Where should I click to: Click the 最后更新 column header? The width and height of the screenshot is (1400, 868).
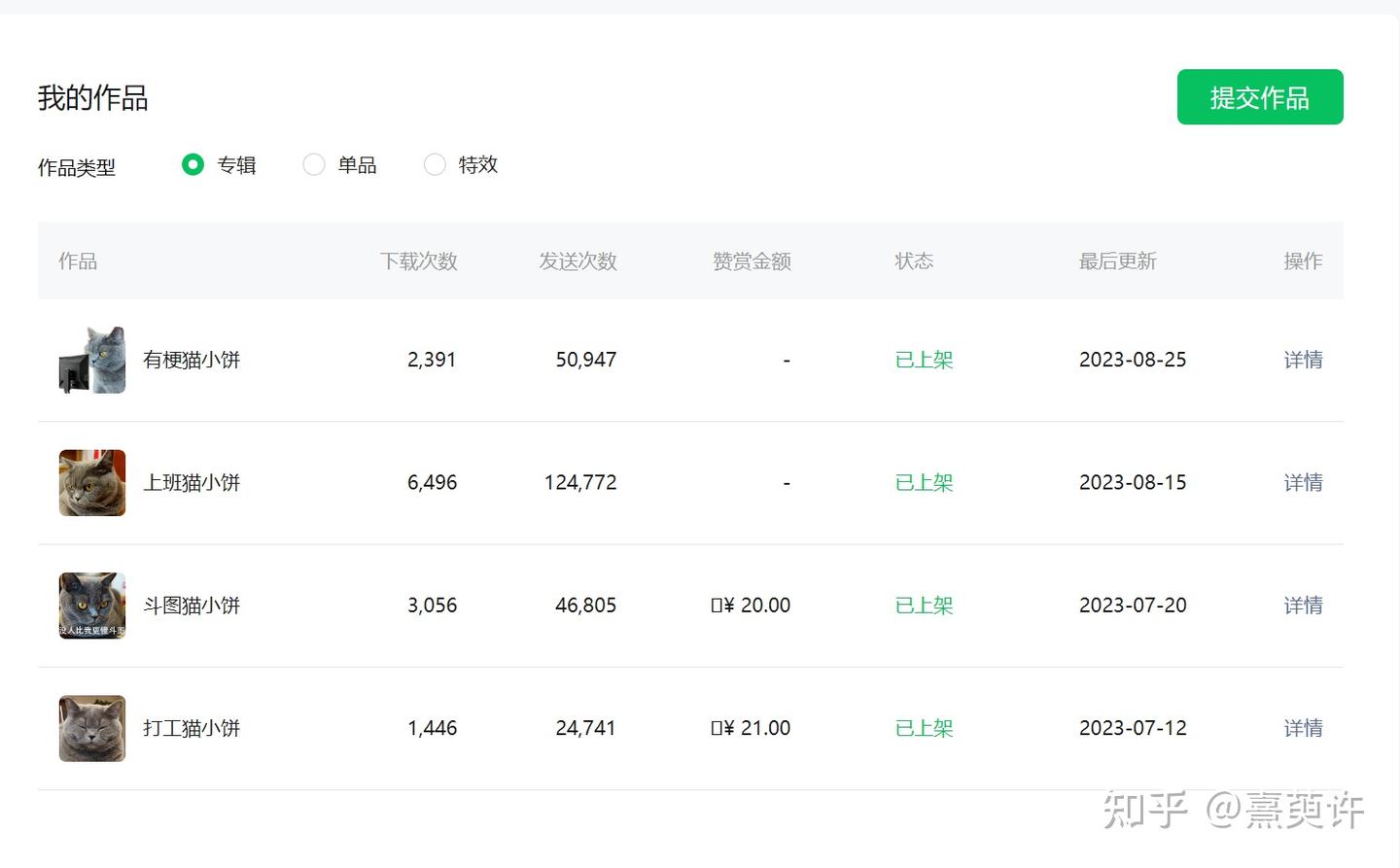point(1117,261)
